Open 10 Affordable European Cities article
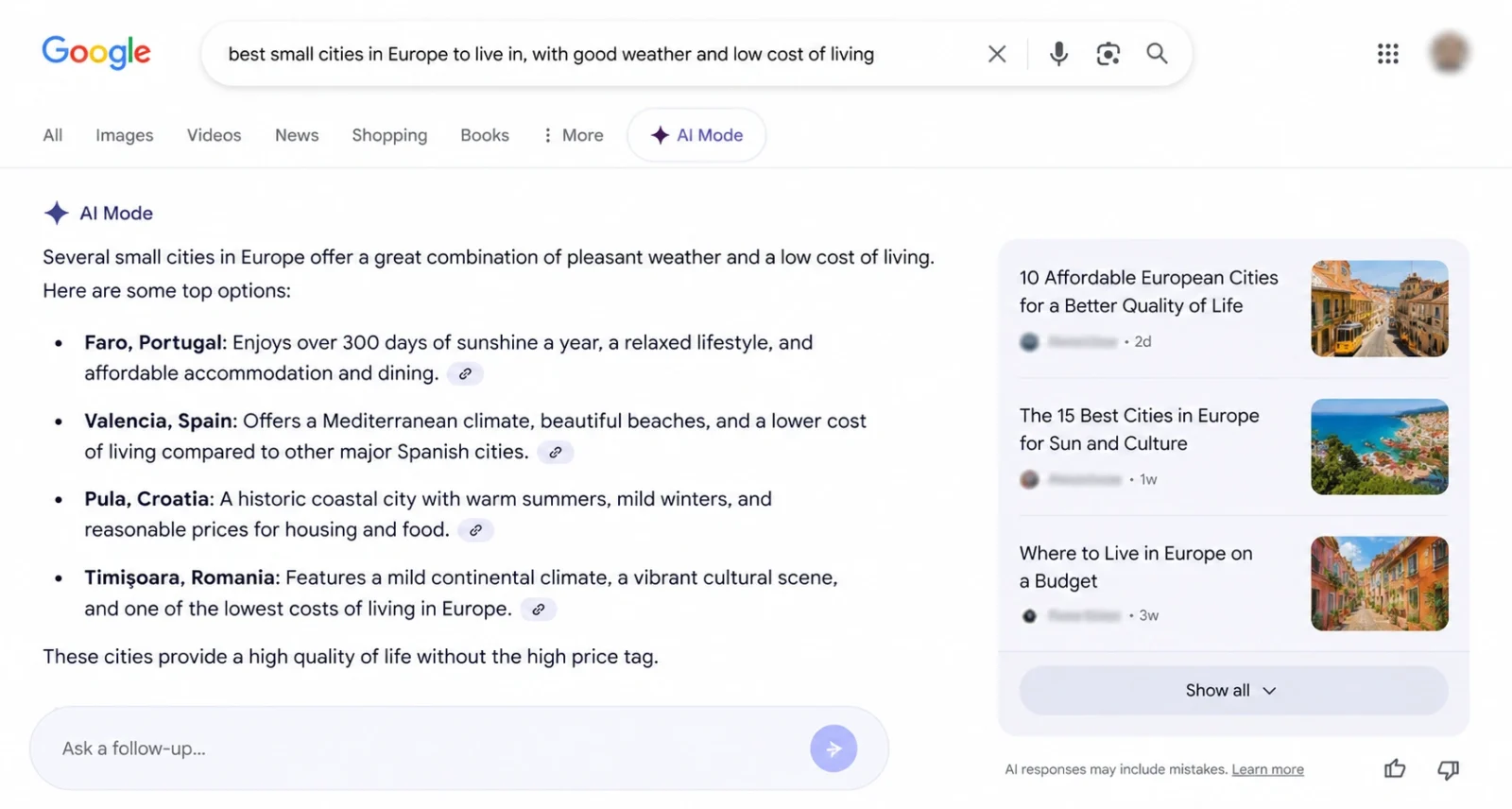 click(1148, 291)
